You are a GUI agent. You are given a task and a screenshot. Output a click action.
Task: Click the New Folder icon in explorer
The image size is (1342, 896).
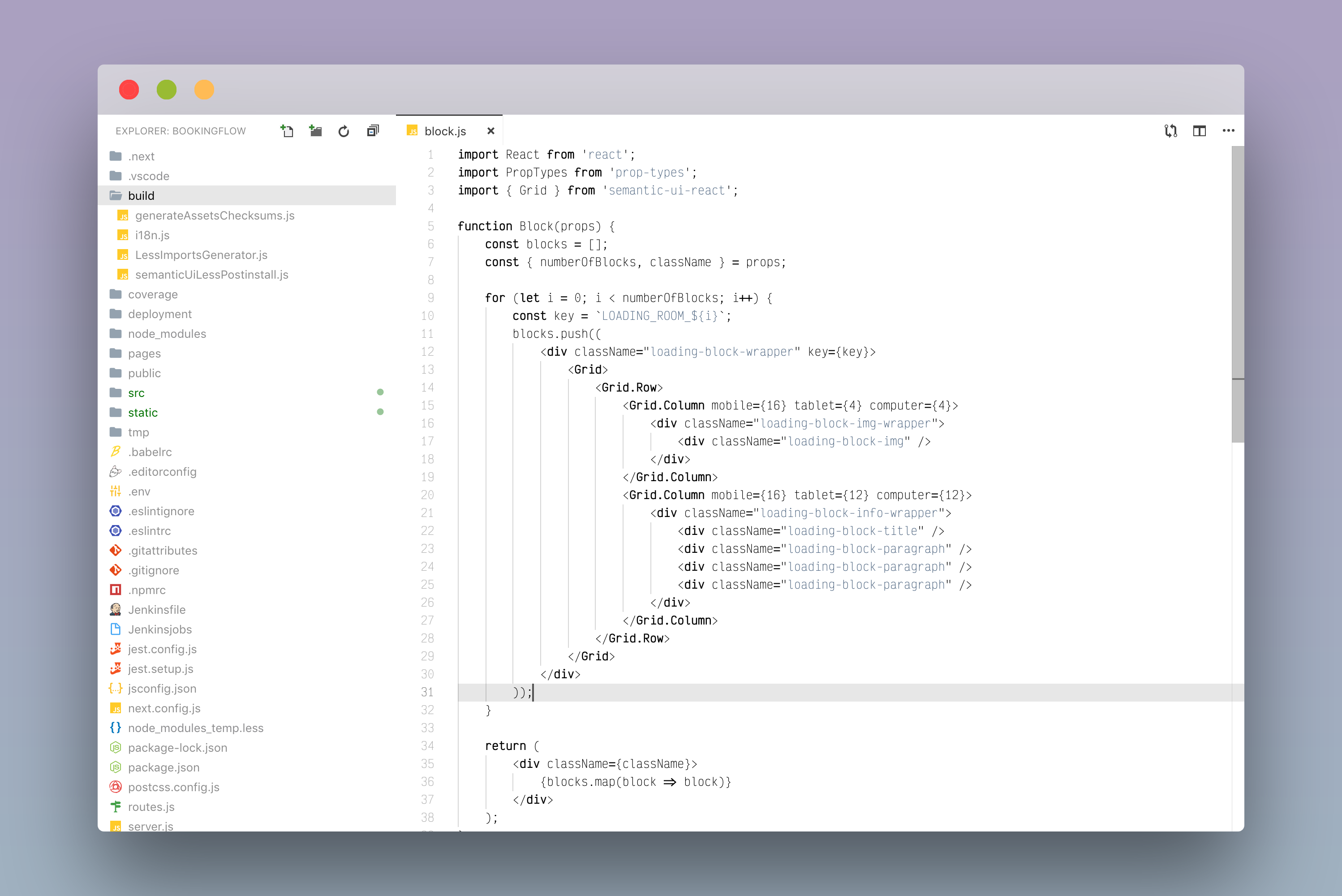315,131
